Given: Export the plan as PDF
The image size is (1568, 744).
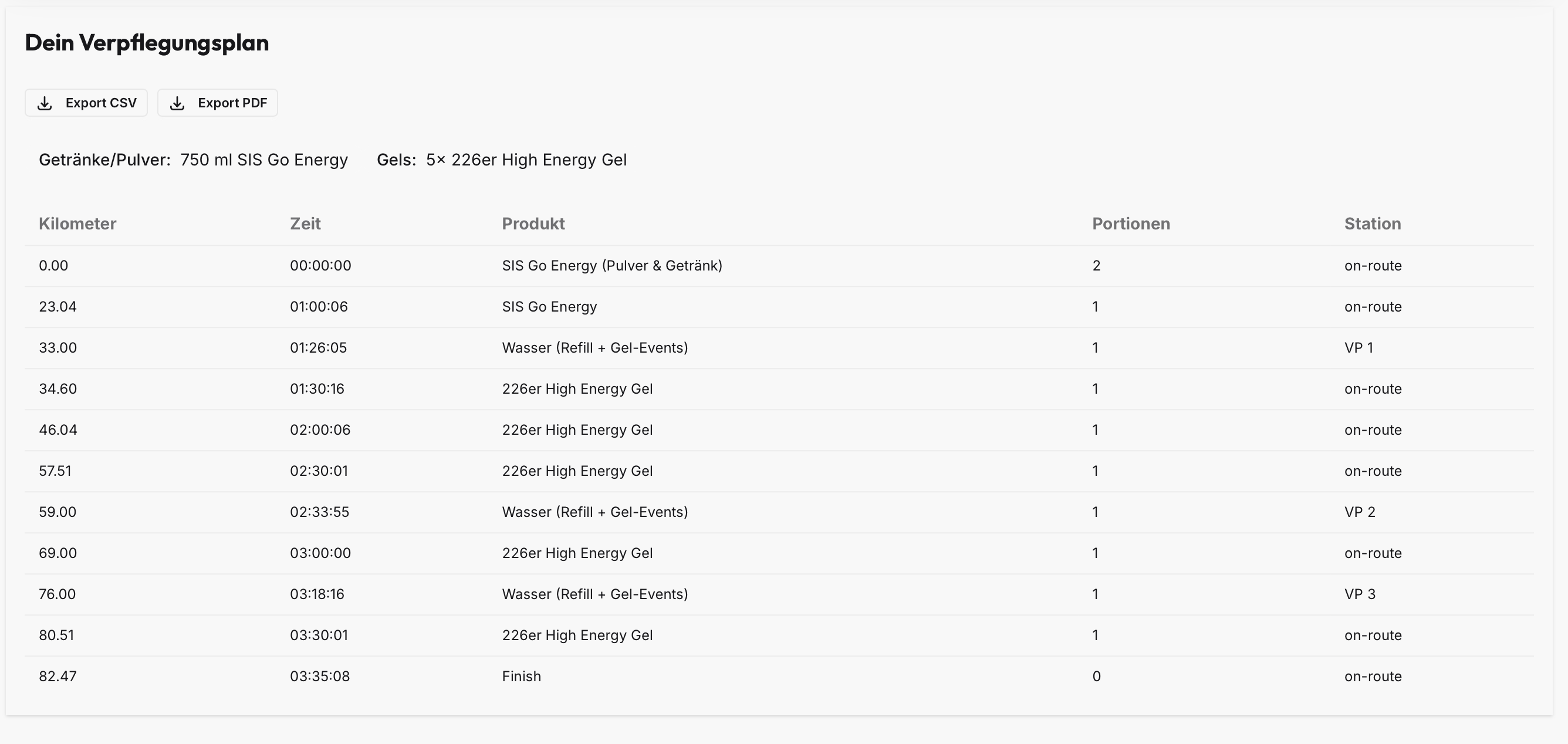Looking at the screenshot, I should [217, 102].
